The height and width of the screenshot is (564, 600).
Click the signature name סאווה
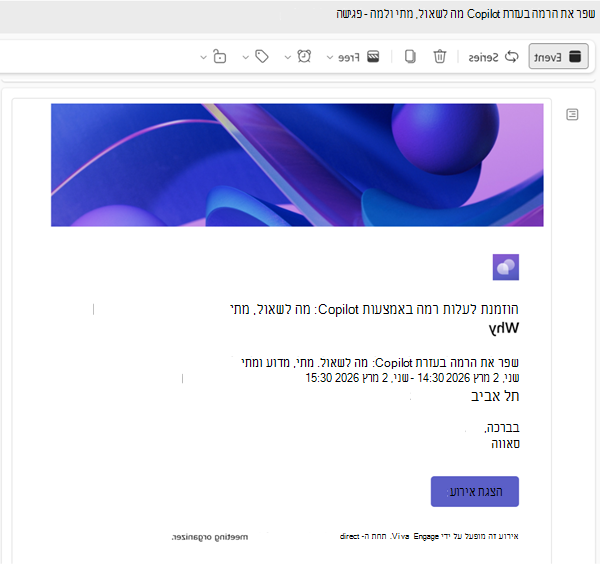point(505,444)
